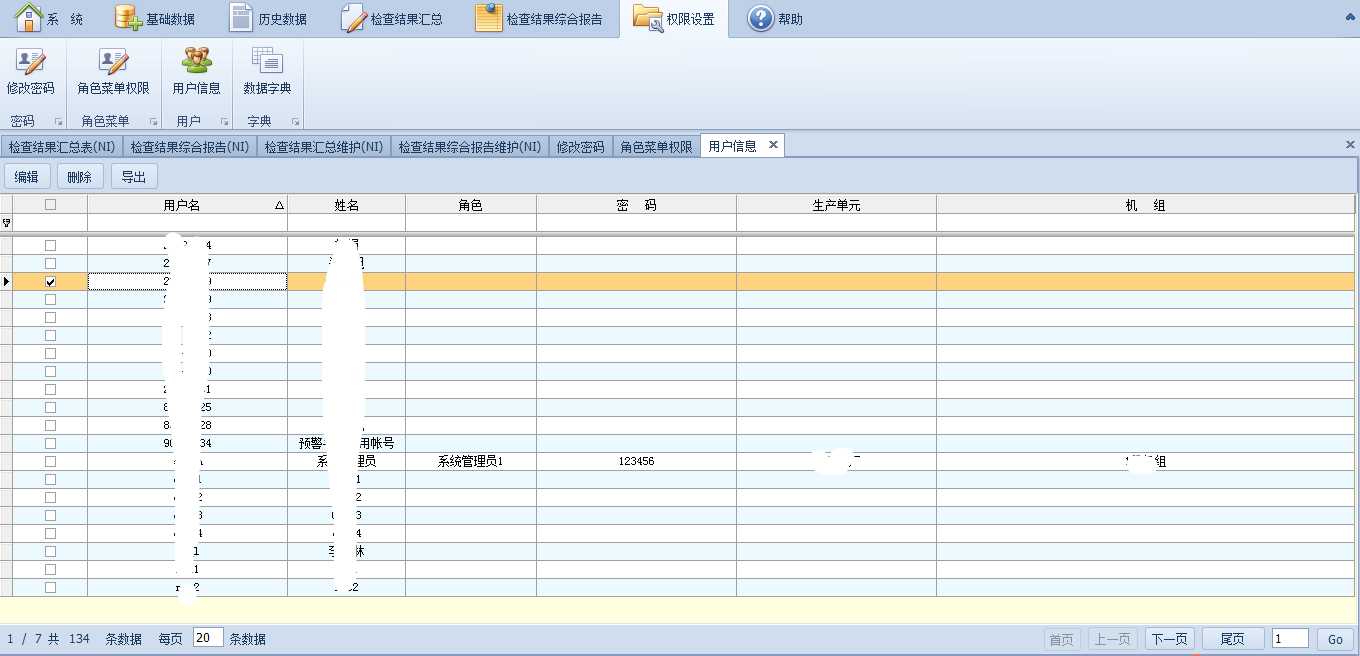
Task: Click the current row indicator arrow
Action: 6,282
